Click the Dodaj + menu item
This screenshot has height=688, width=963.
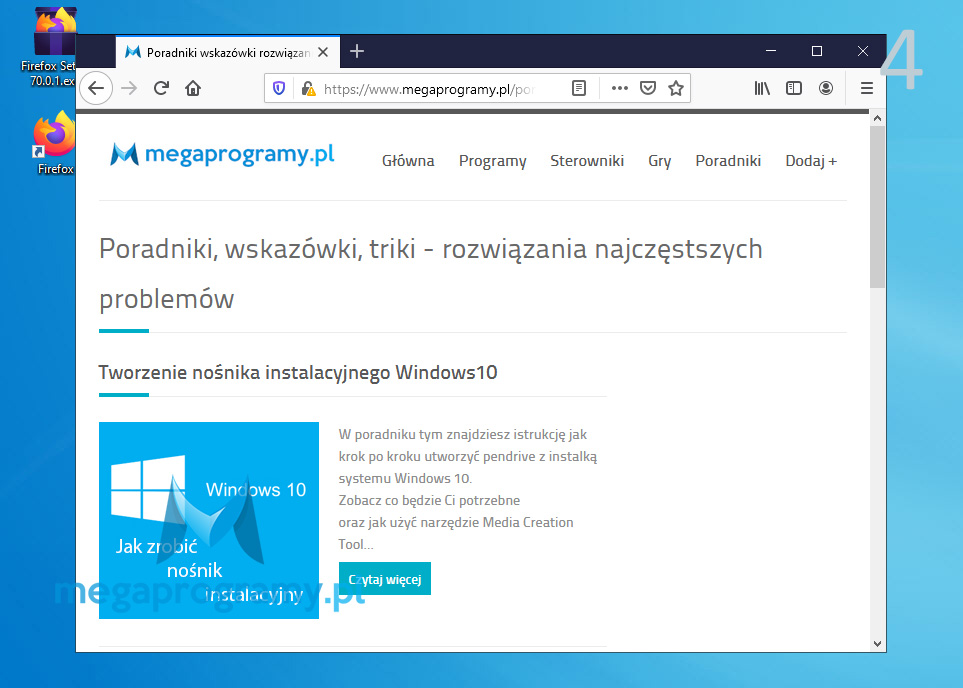(811, 161)
